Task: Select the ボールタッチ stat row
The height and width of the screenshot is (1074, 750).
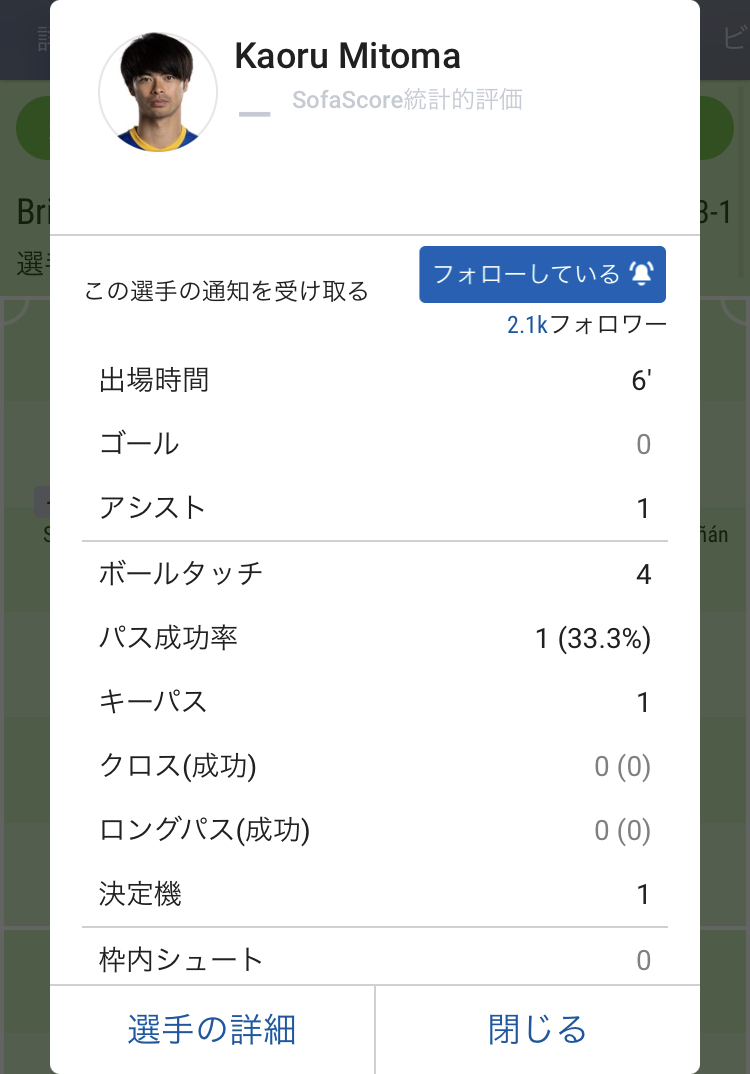Action: click(375, 574)
